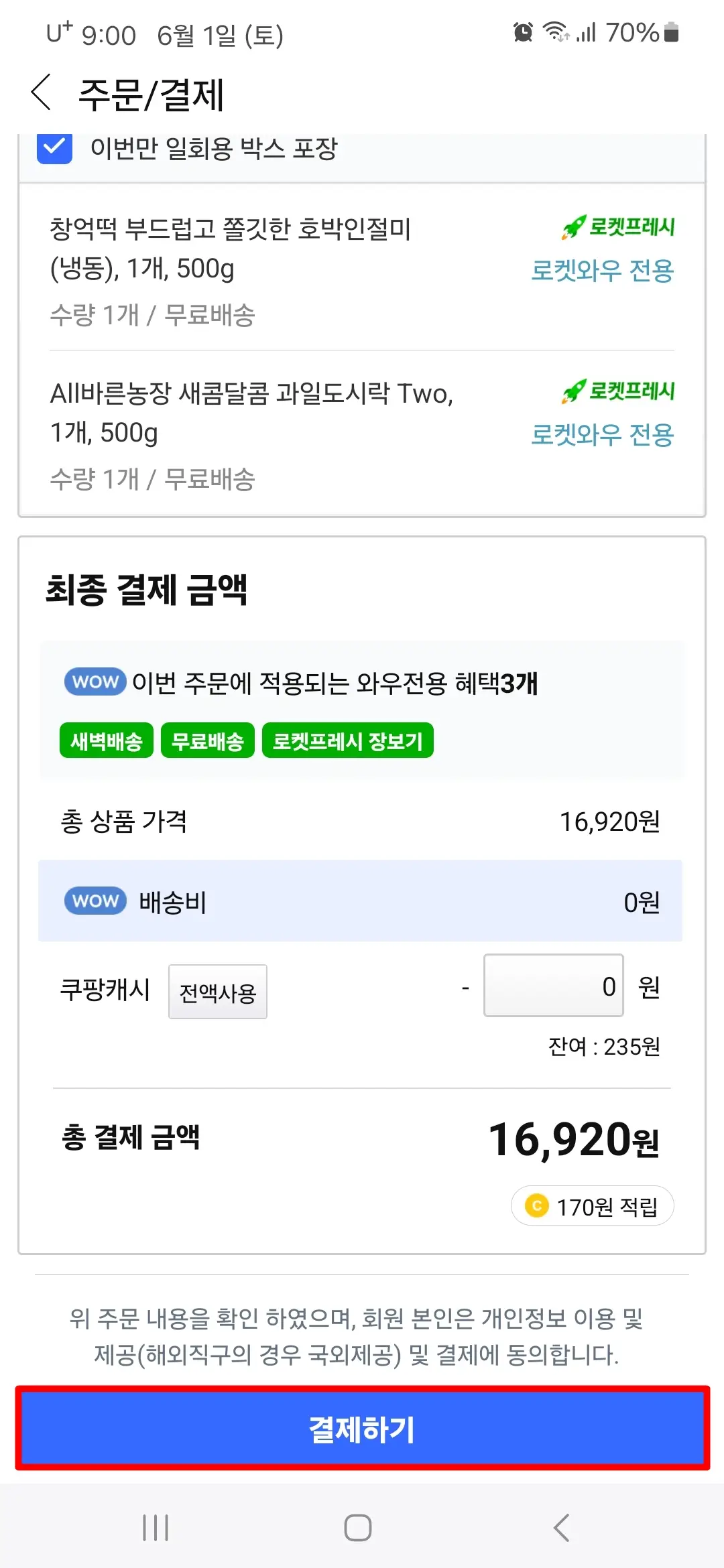The image size is (724, 1568).
Task: Click the 로켓프레시 rocket icon beside 과일도시락 item
Action: [573, 393]
